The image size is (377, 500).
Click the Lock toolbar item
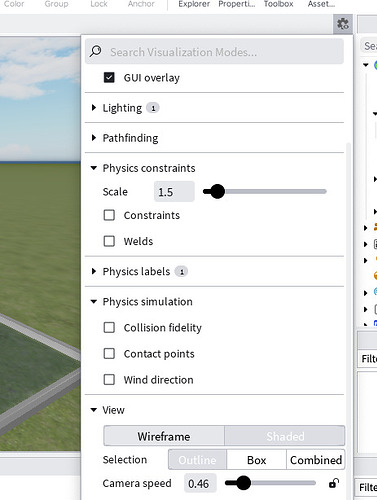coord(99,4)
